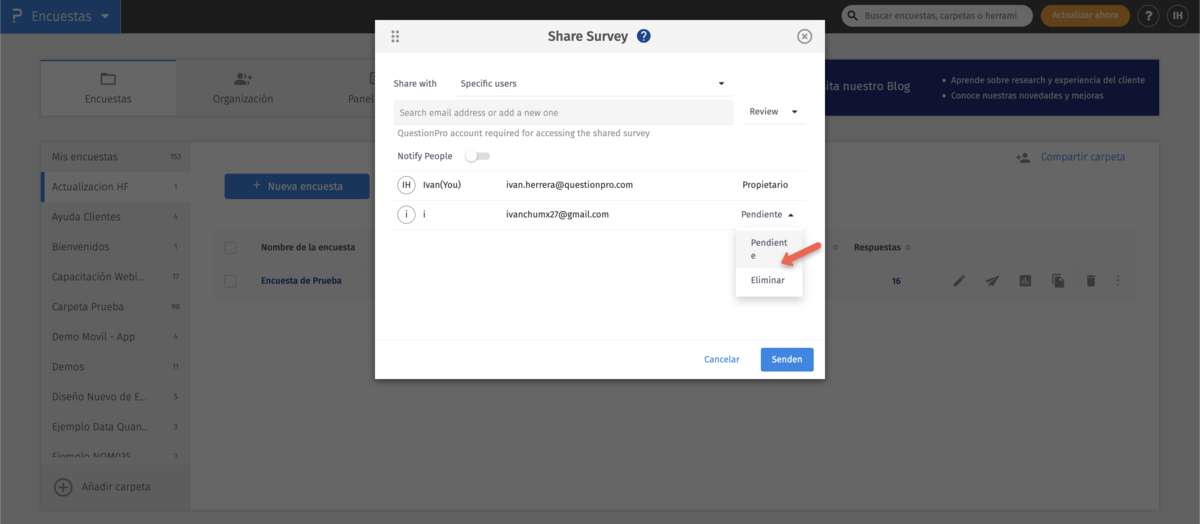Click the add-person icon next to Compartir carpeta
This screenshot has height=524, width=1200.
tap(1023, 157)
